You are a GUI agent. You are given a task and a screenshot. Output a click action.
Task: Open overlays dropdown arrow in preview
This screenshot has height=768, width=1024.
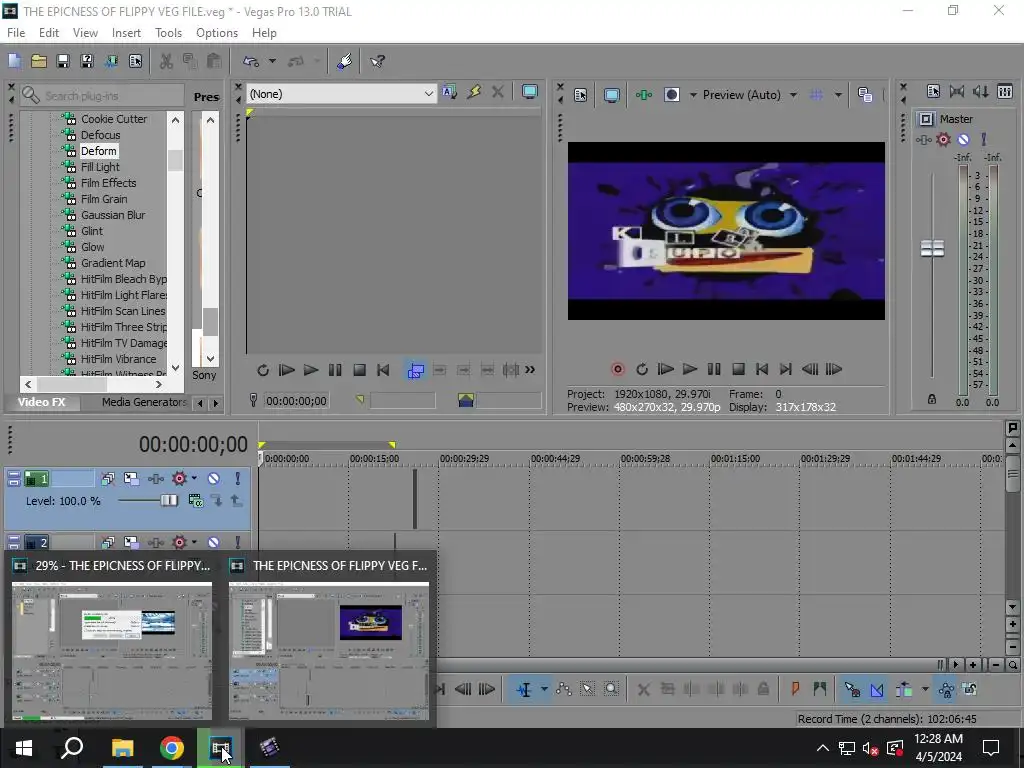838,95
